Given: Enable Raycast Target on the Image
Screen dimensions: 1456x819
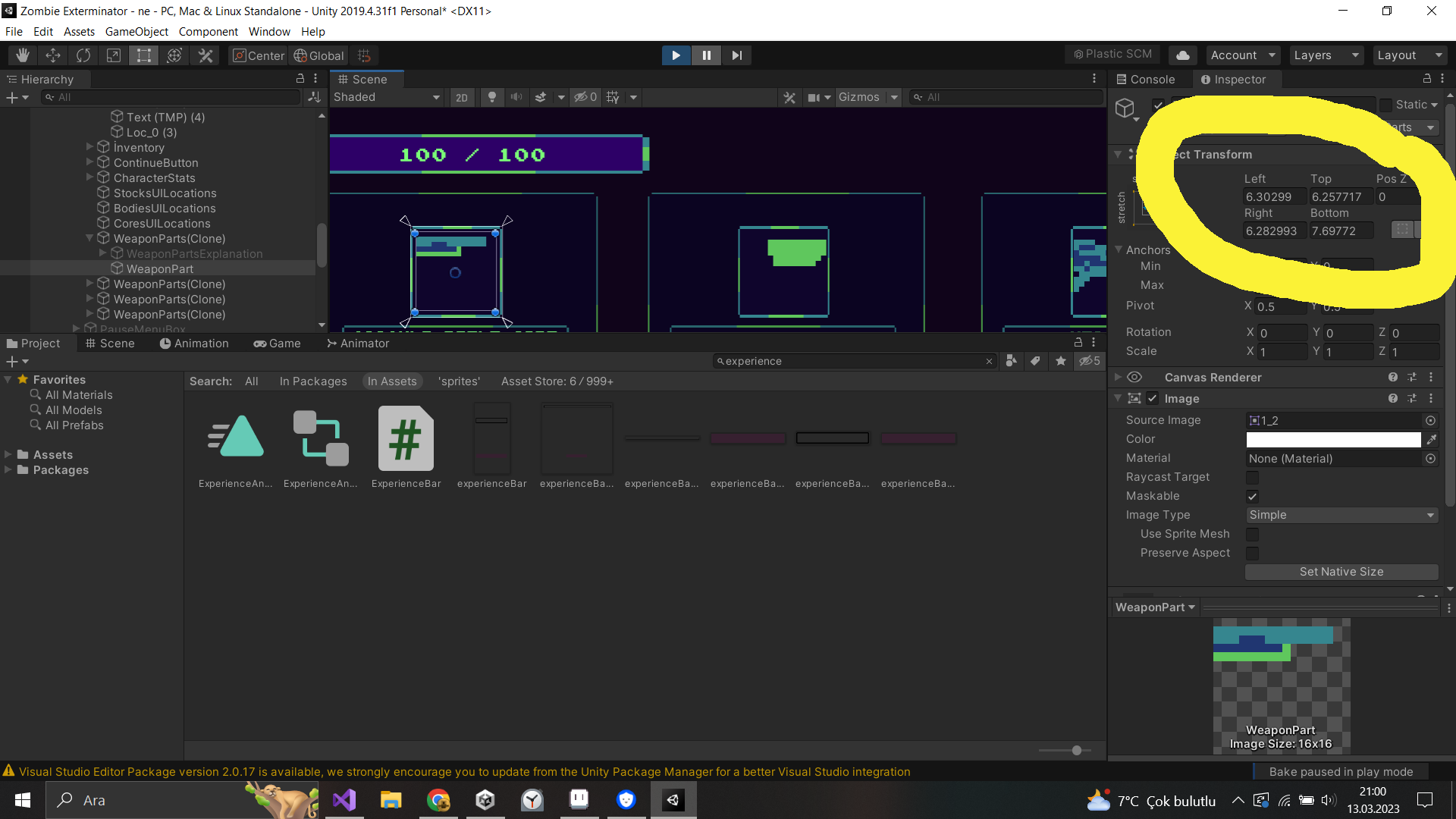Looking at the screenshot, I should 1251,477.
